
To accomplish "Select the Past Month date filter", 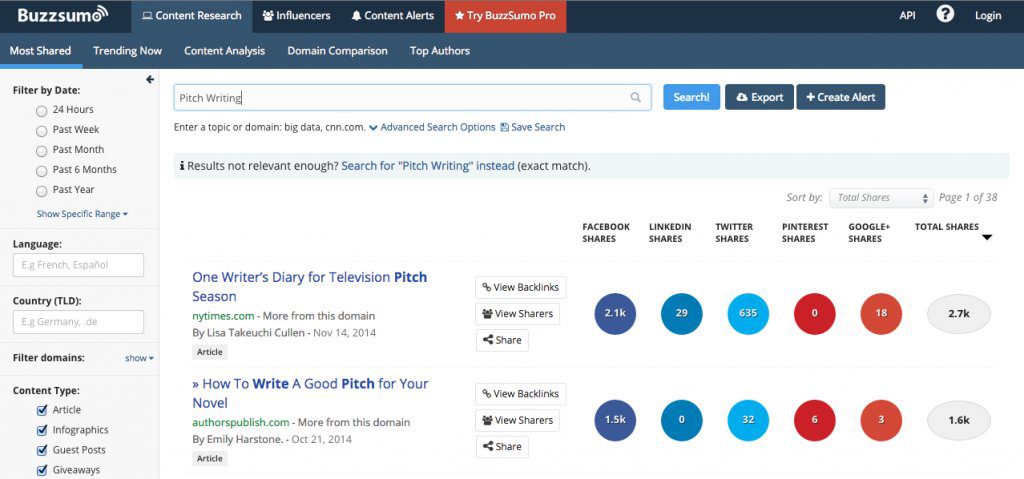I will pyautogui.click(x=42, y=151).
